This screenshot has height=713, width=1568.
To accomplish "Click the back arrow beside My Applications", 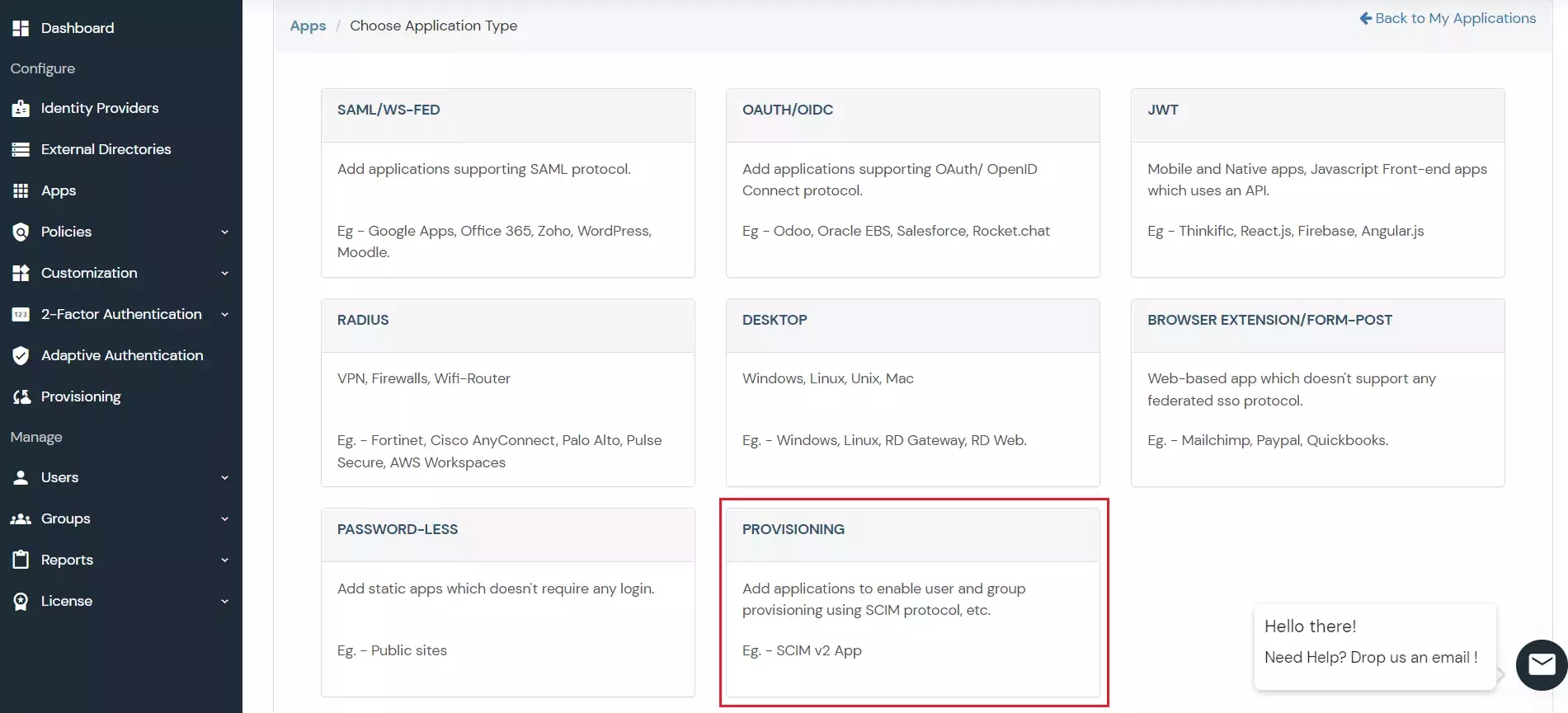I will coord(1365,18).
